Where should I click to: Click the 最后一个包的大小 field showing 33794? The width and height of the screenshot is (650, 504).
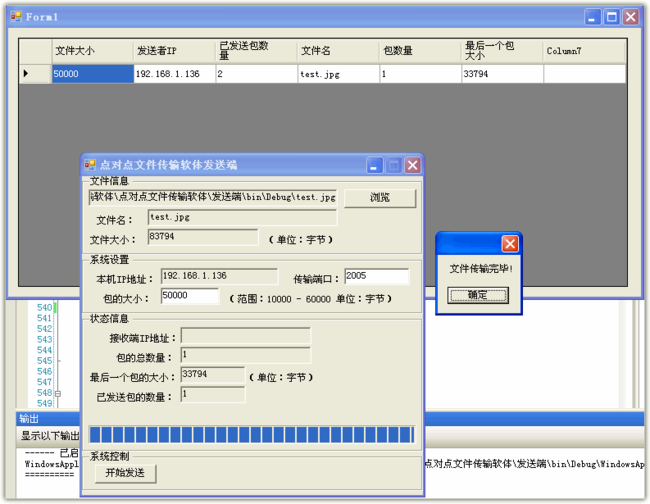[x=213, y=375]
